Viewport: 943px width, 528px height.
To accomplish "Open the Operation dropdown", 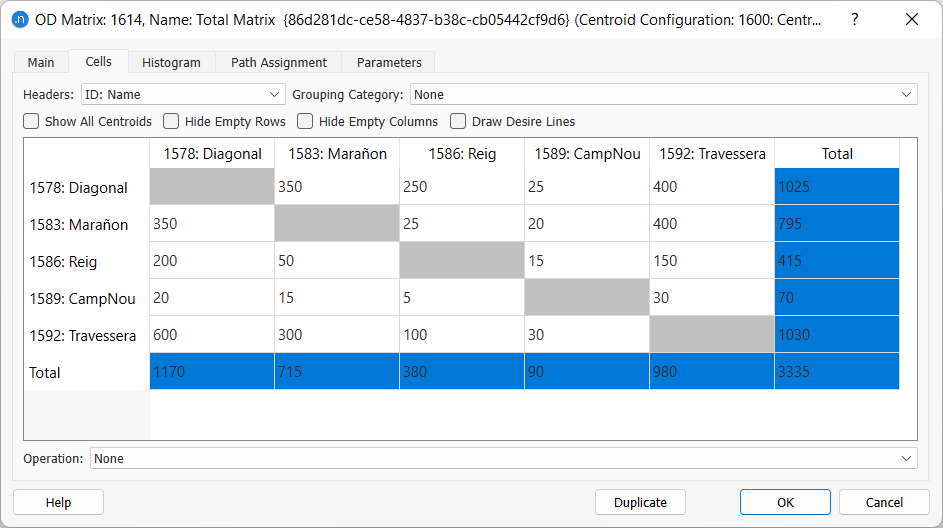I will 503,458.
